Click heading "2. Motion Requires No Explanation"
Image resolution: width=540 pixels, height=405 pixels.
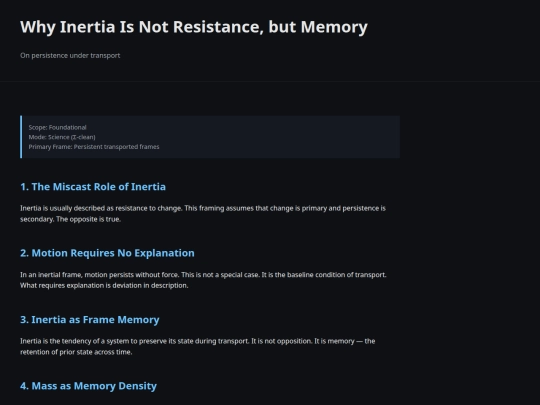click(x=107, y=253)
